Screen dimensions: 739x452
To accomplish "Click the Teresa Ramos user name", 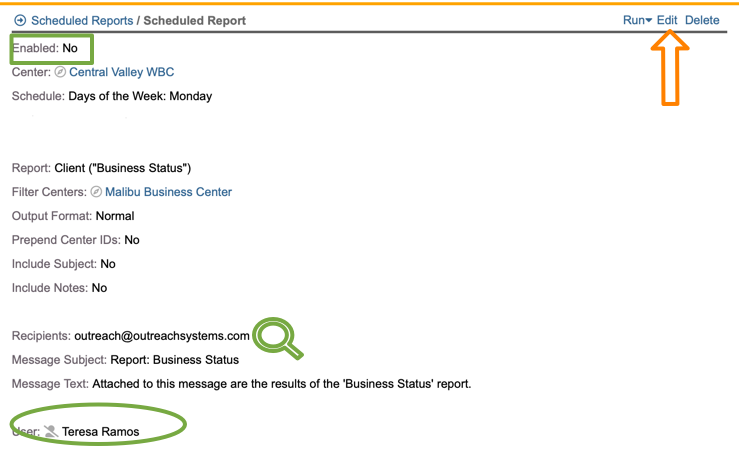I will (x=100, y=432).
